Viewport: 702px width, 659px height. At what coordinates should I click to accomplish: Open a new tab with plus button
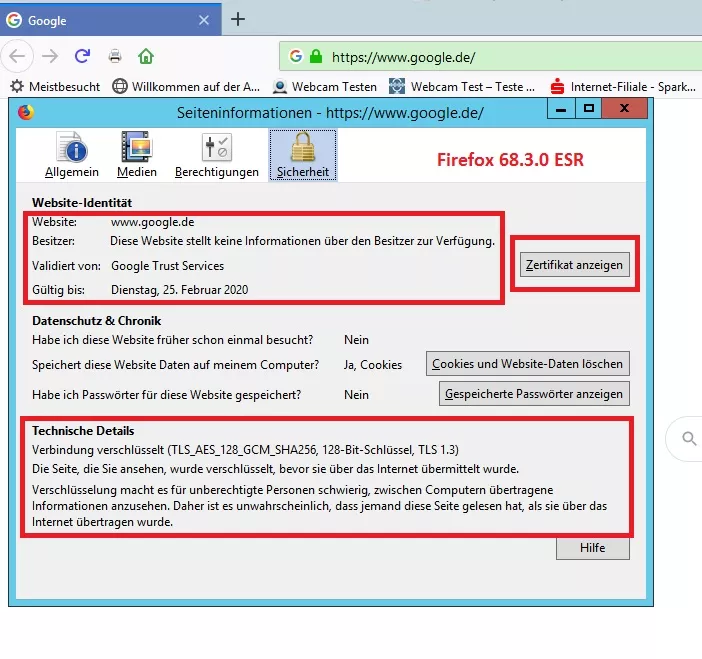238,19
